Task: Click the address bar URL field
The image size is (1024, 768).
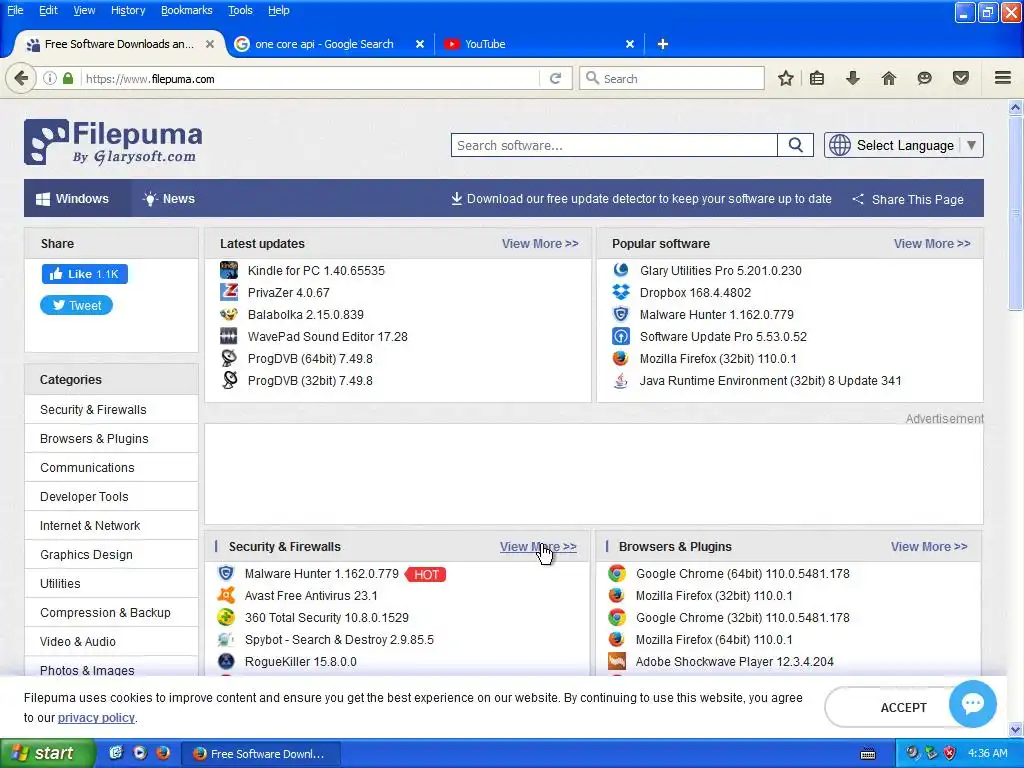Action: pyautogui.click(x=311, y=78)
